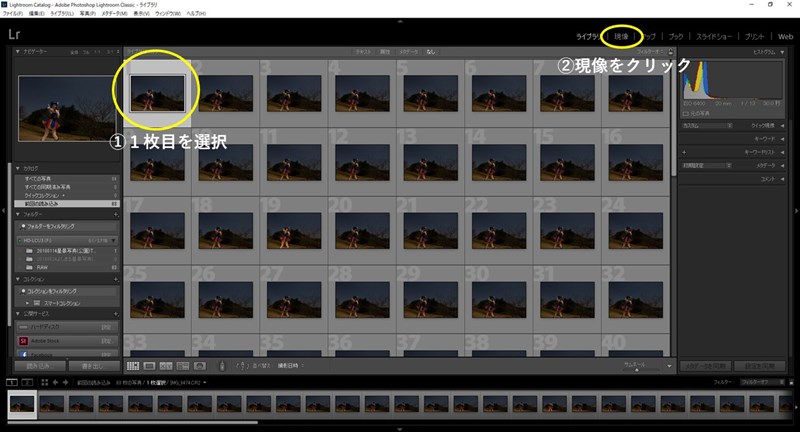Hide right panel group via edge arrow
Screen dimensions: 800x432
[796, 210]
